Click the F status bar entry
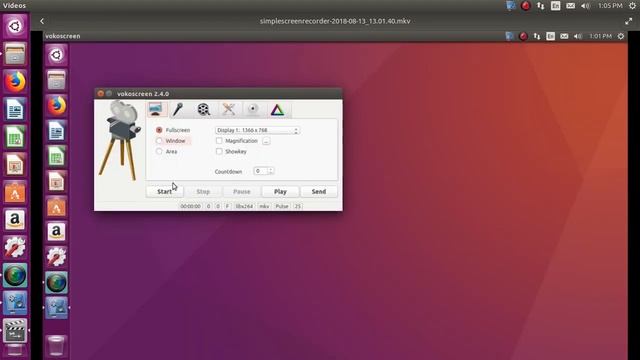 (x=227, y=207)
